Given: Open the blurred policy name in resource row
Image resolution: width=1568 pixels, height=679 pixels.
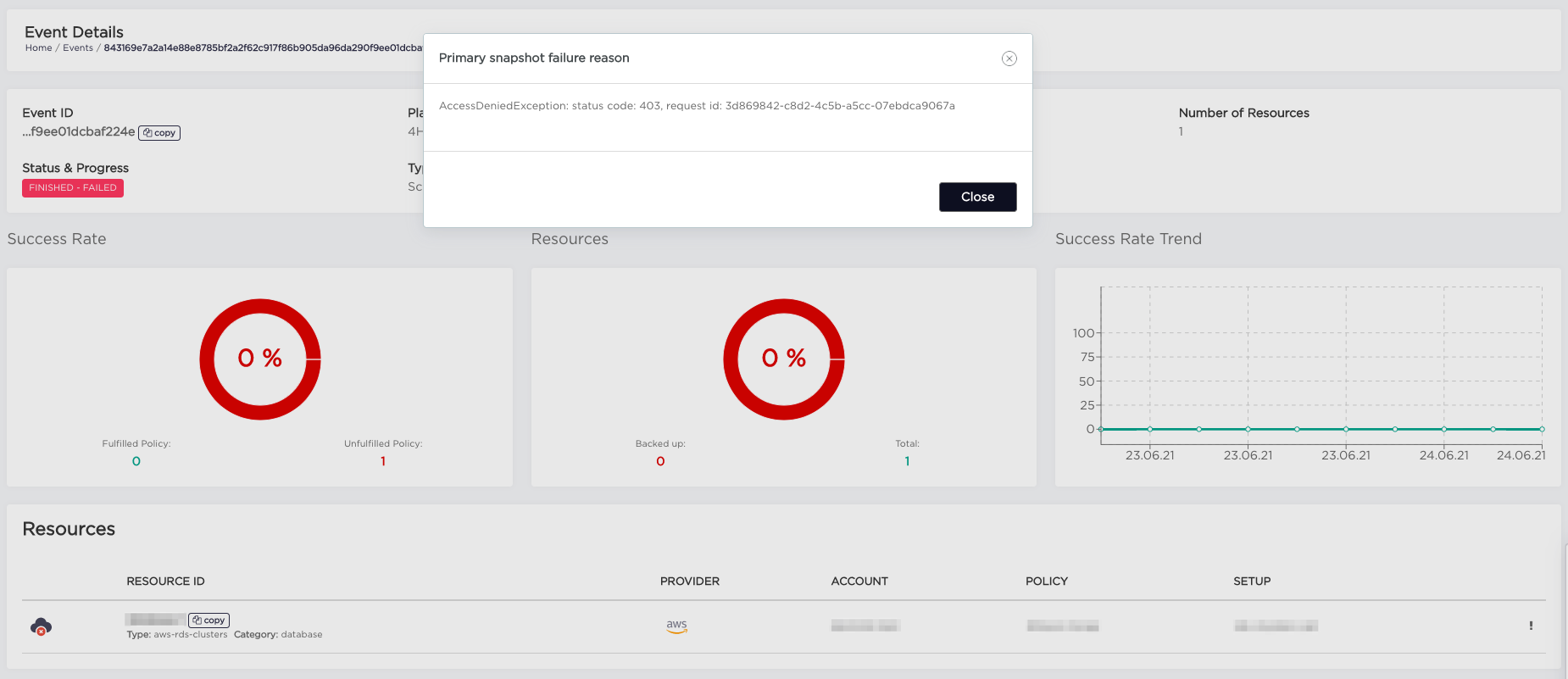Looking at the screenshot, I should tap(1062, 626).
